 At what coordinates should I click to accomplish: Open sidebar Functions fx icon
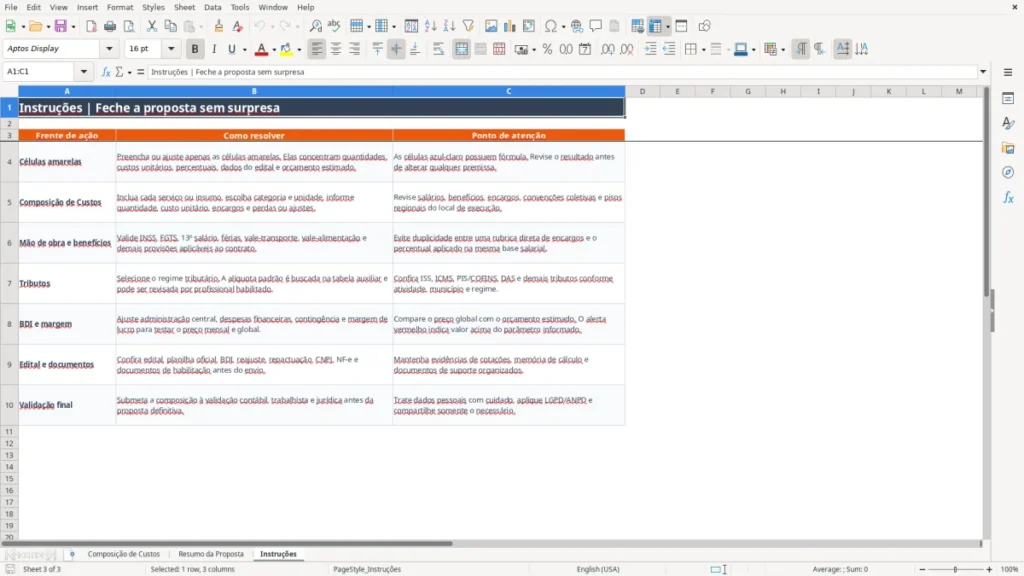point(1008,197)
